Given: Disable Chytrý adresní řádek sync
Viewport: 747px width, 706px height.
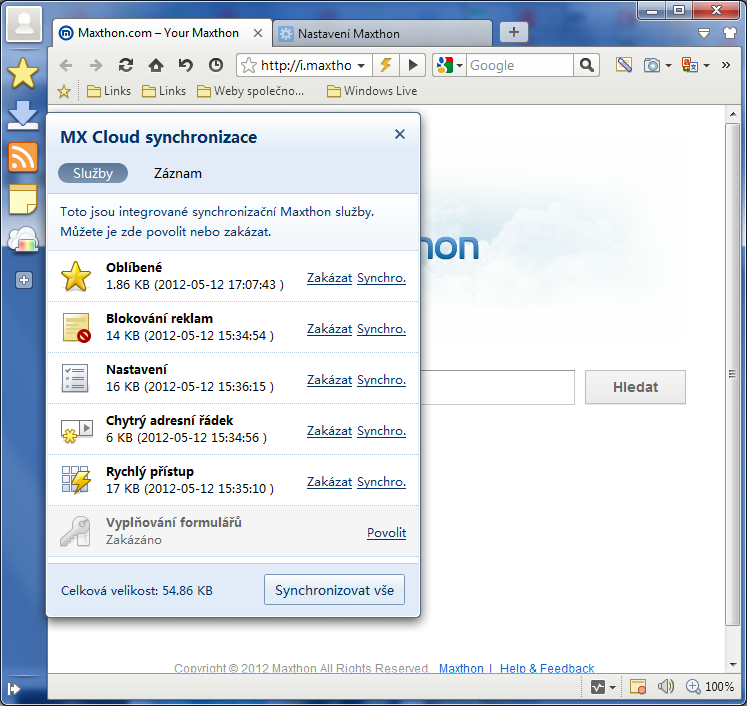Looking at the screenshot, I should coord(329,431).
